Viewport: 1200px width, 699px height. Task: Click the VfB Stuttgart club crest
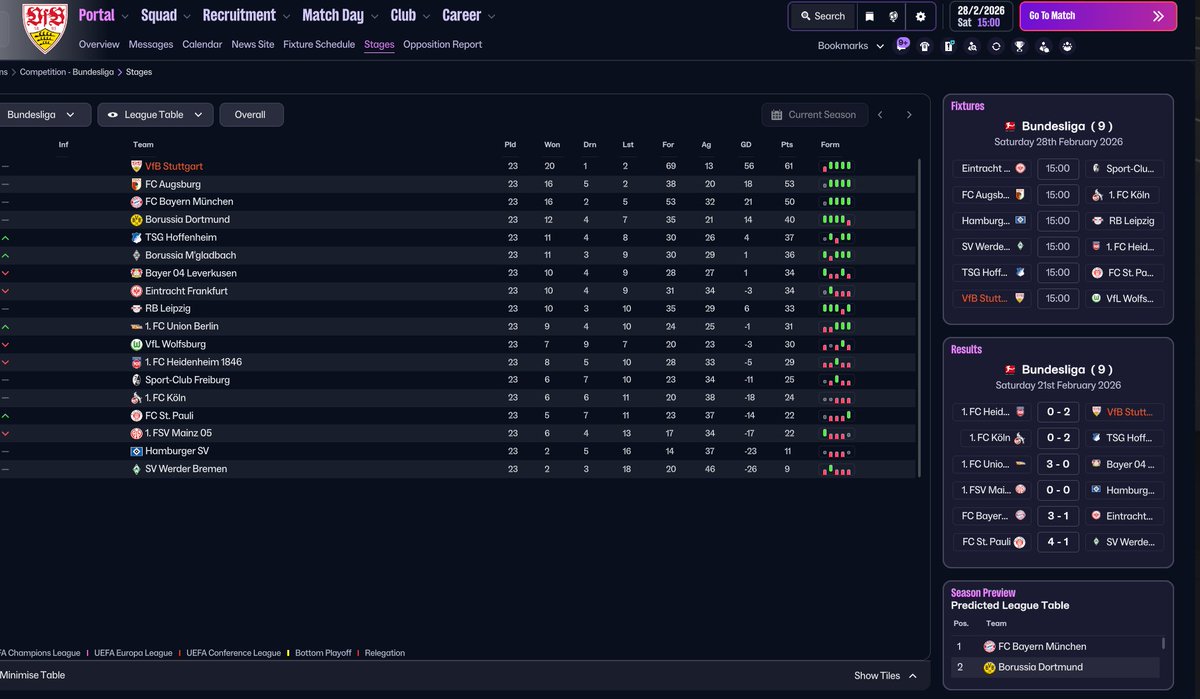click(x=43, y=28)
